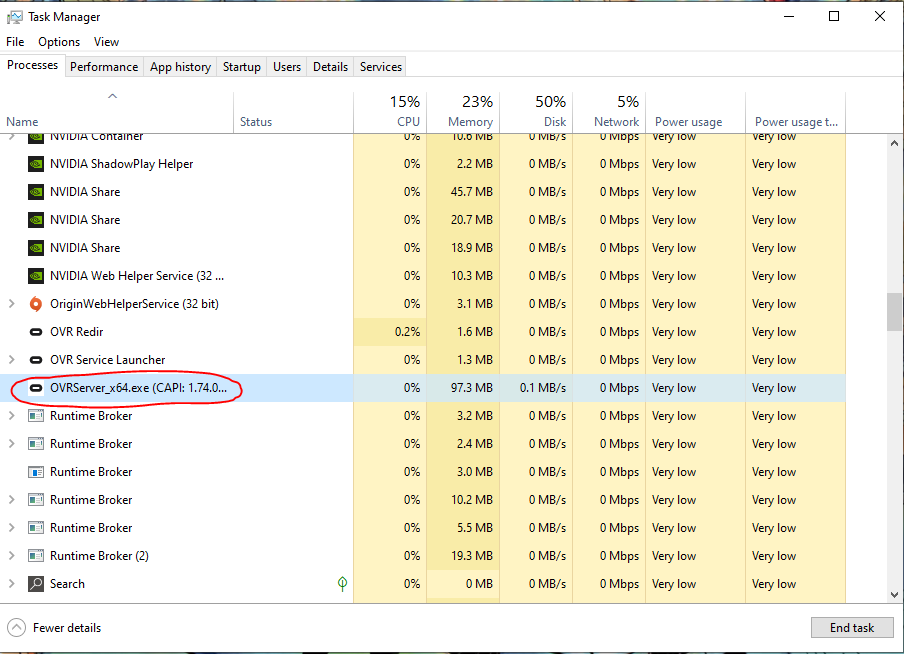Screen dimensions: 904x654
Task: Click the 45.7 MB memory value
Action: [472, 192]
